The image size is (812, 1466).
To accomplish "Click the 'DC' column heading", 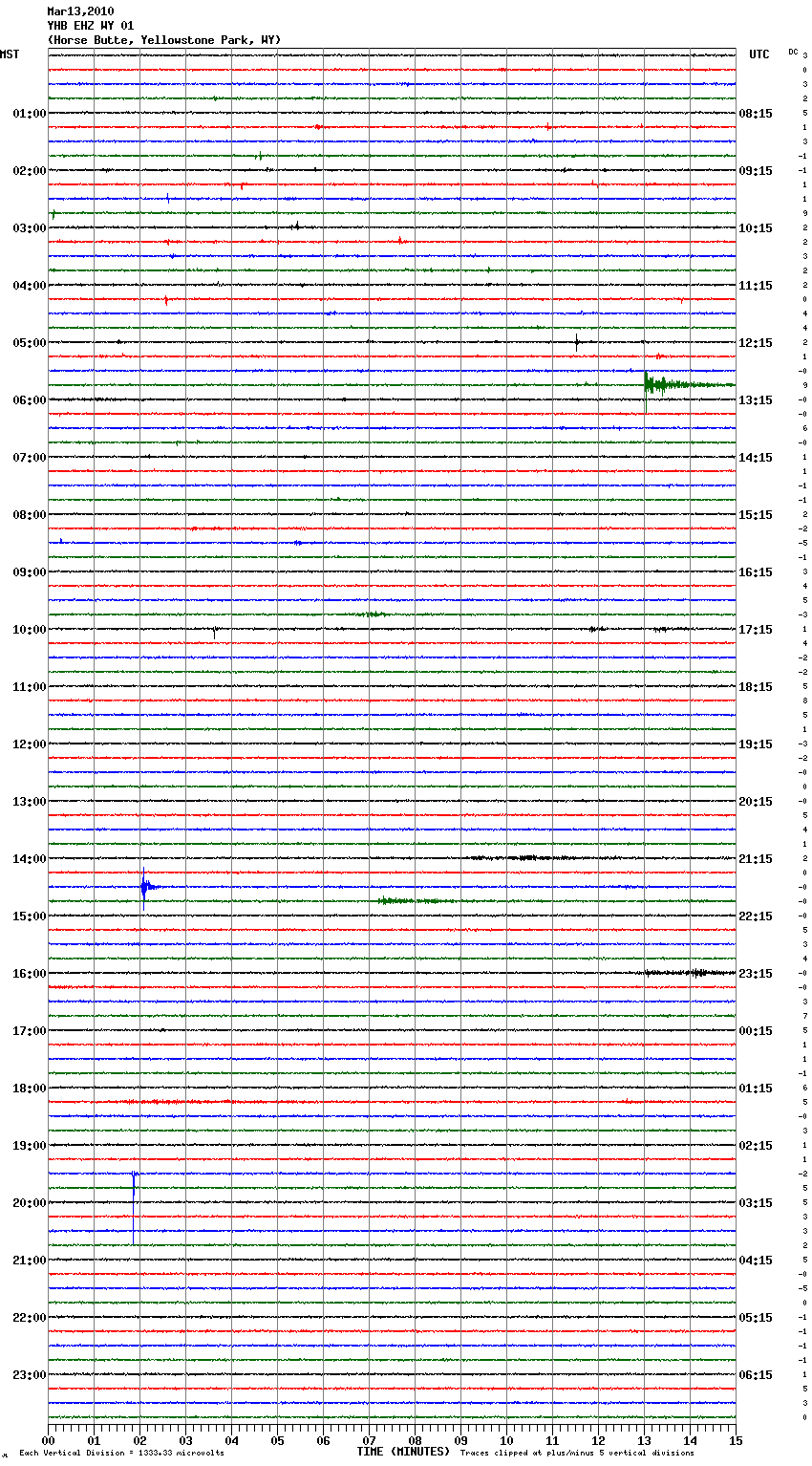I will click(793, 52).
